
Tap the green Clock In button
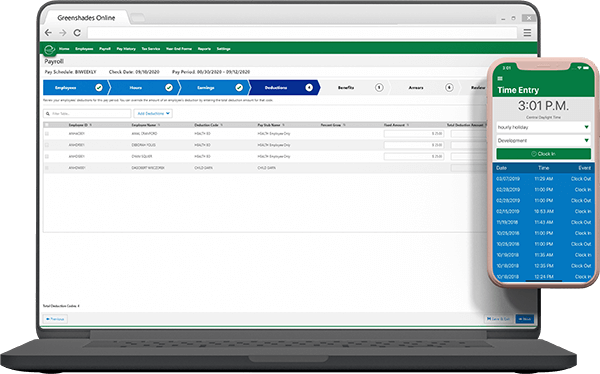point(543,154)
